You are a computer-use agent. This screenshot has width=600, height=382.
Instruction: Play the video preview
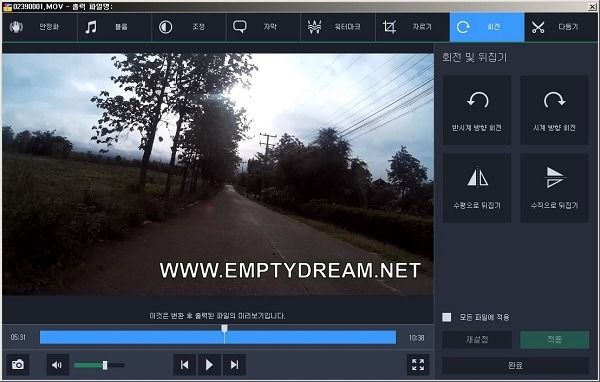coord(209,365)
